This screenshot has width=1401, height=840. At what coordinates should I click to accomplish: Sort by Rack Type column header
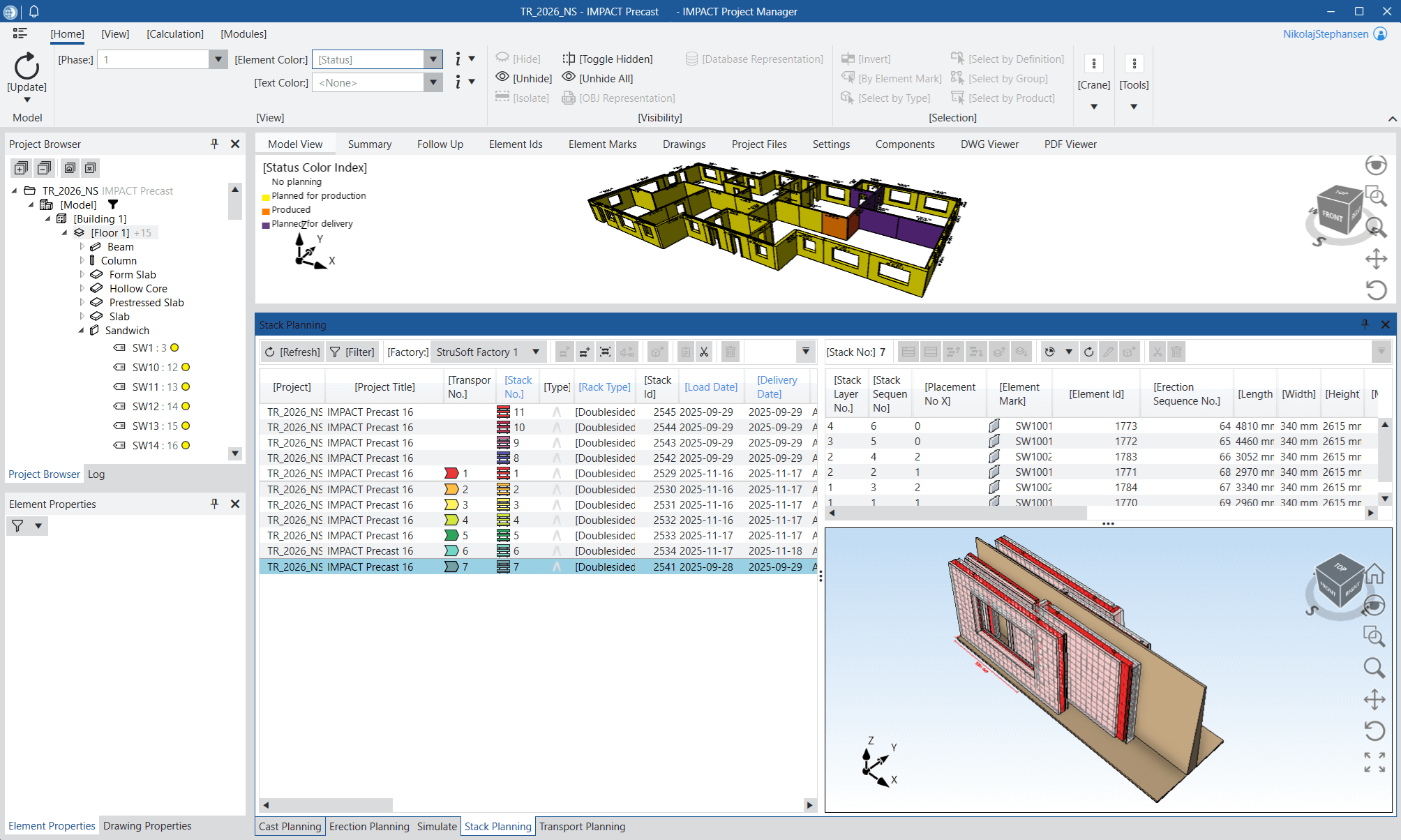[x=604, y=387]
